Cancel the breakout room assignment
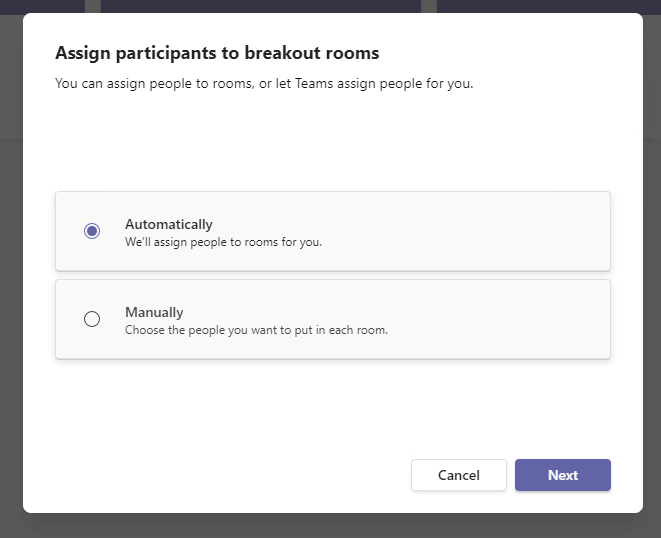This screenshot has width=661, height=538. point(458,475)
